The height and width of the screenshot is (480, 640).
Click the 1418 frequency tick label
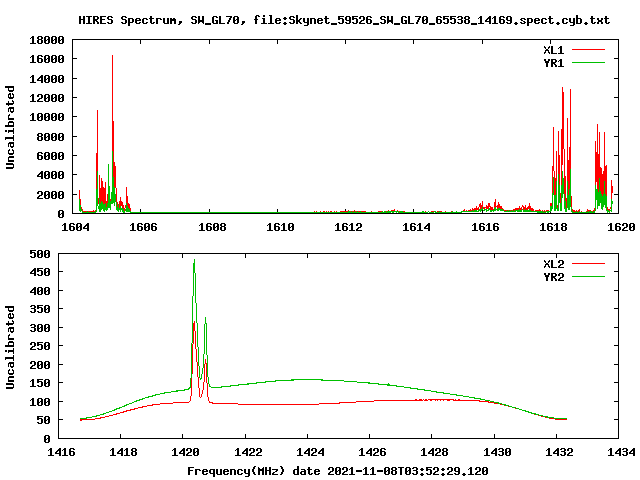pos(123,452)
